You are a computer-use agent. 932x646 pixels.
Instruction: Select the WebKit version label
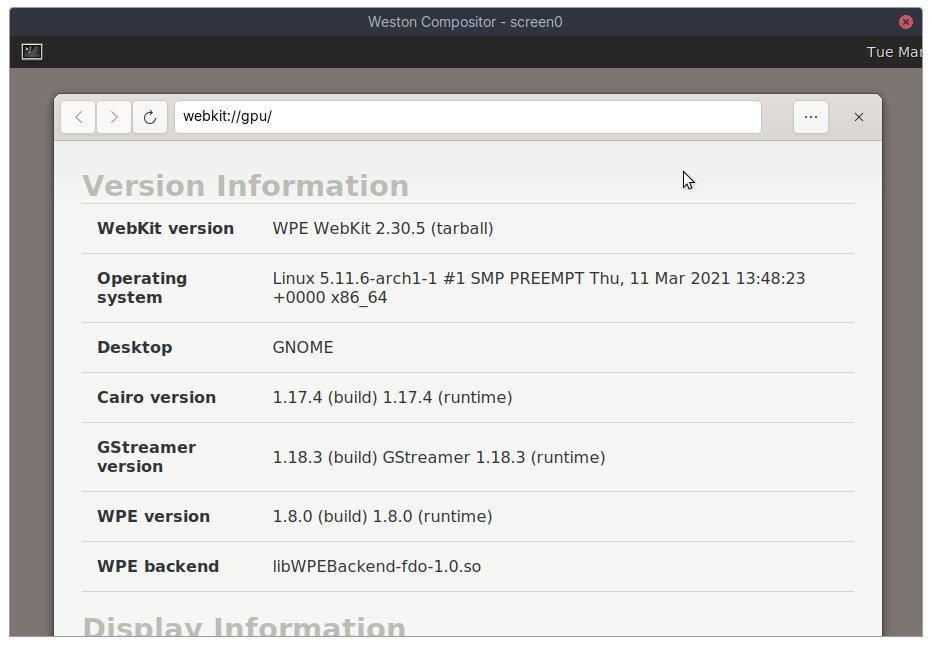point(165,228)
